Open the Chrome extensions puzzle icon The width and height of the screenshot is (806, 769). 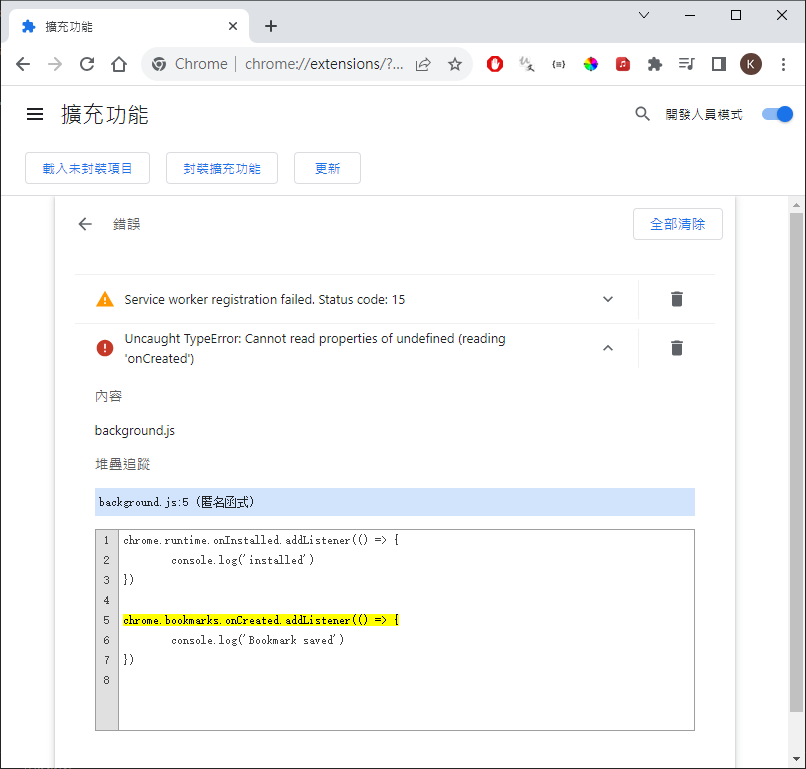tap(655, 64)
